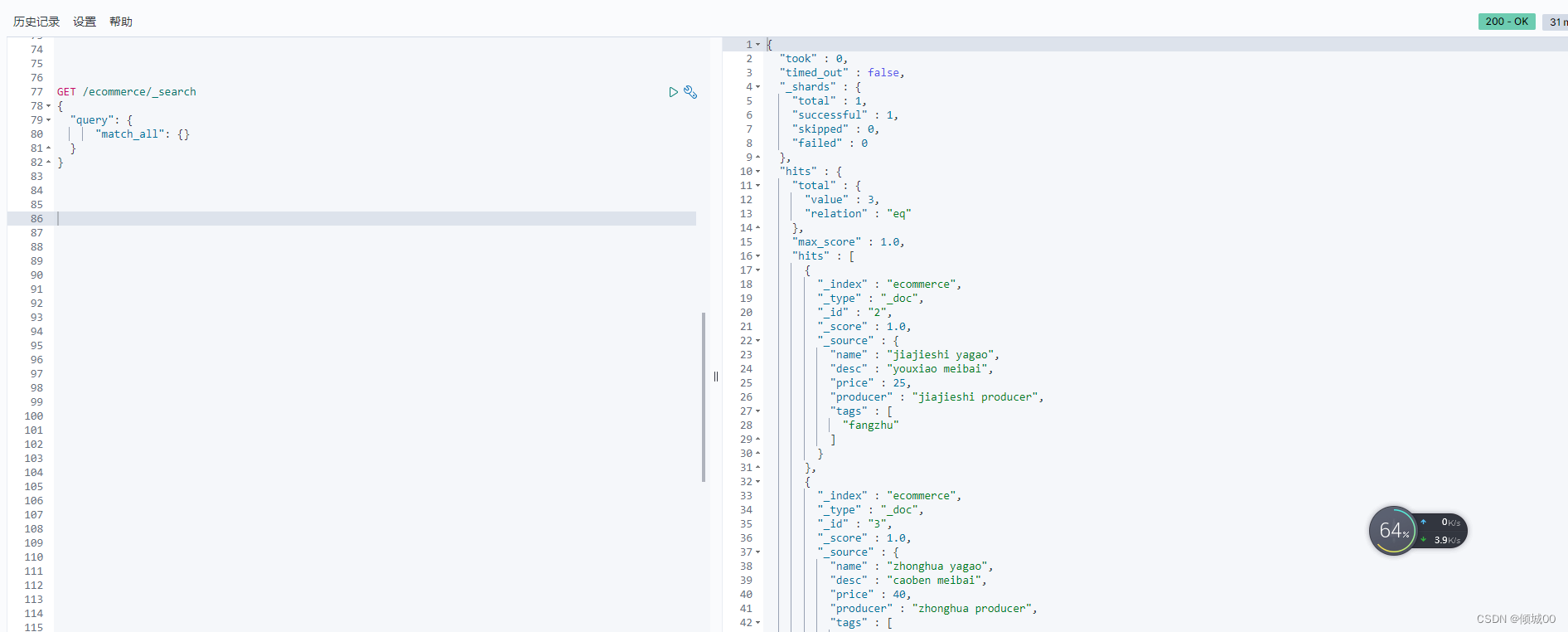Click the "name" : "jiajieshi yagao" line
The width and height of the screenshot is (1568, 632).
[915, 355]
